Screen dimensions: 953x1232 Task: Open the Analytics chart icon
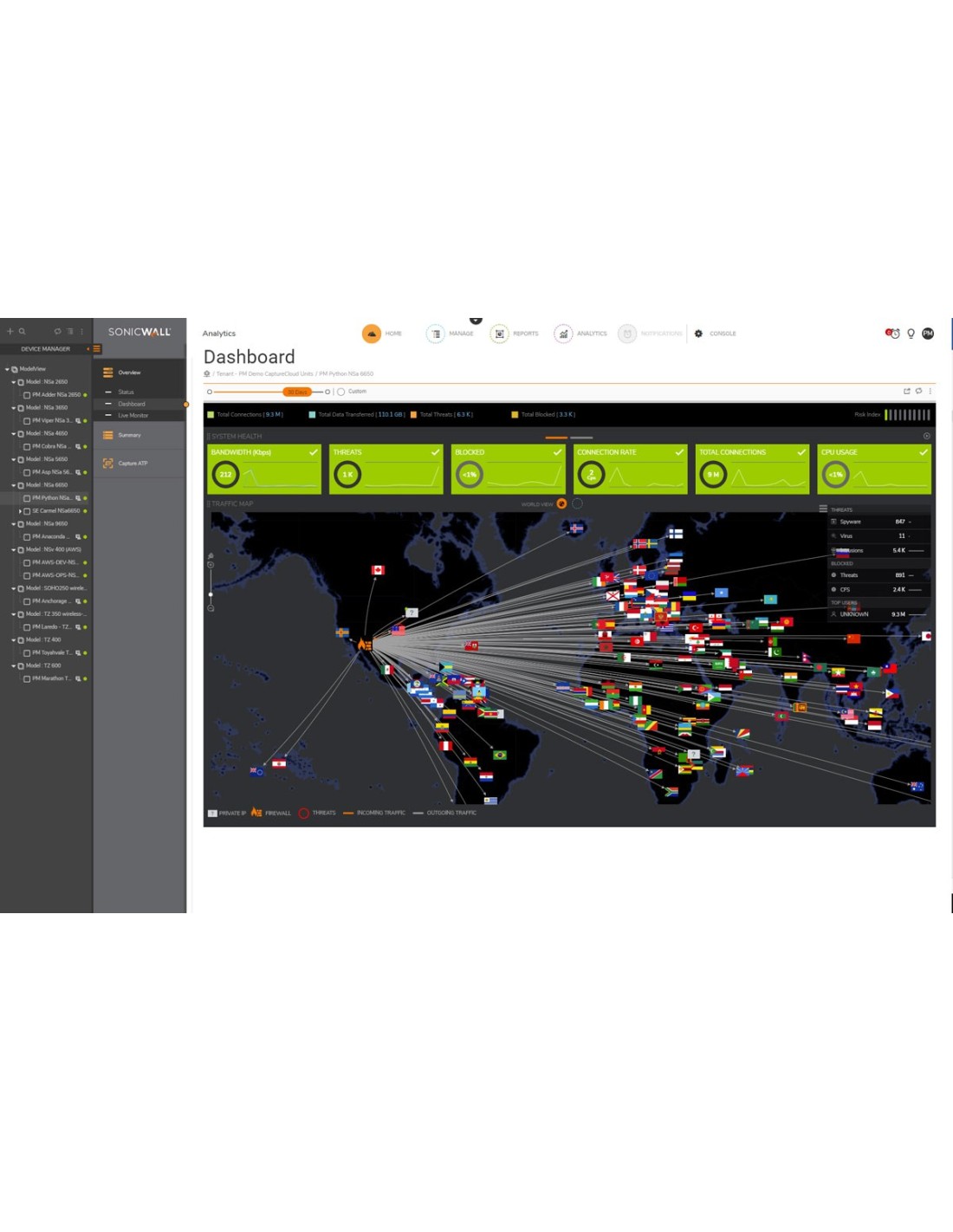point(563,334)
